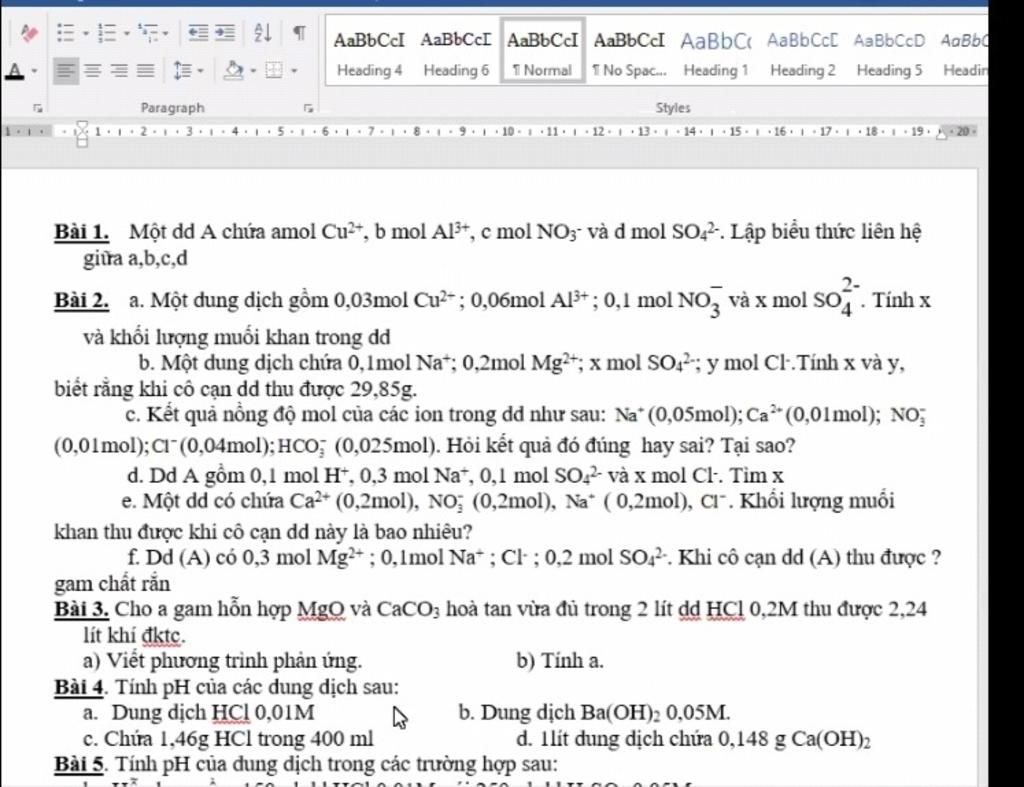This screenshot has width=1024, height=787.
Task: Click the heading 'Bài 2.'
Action: click(82, 301)
